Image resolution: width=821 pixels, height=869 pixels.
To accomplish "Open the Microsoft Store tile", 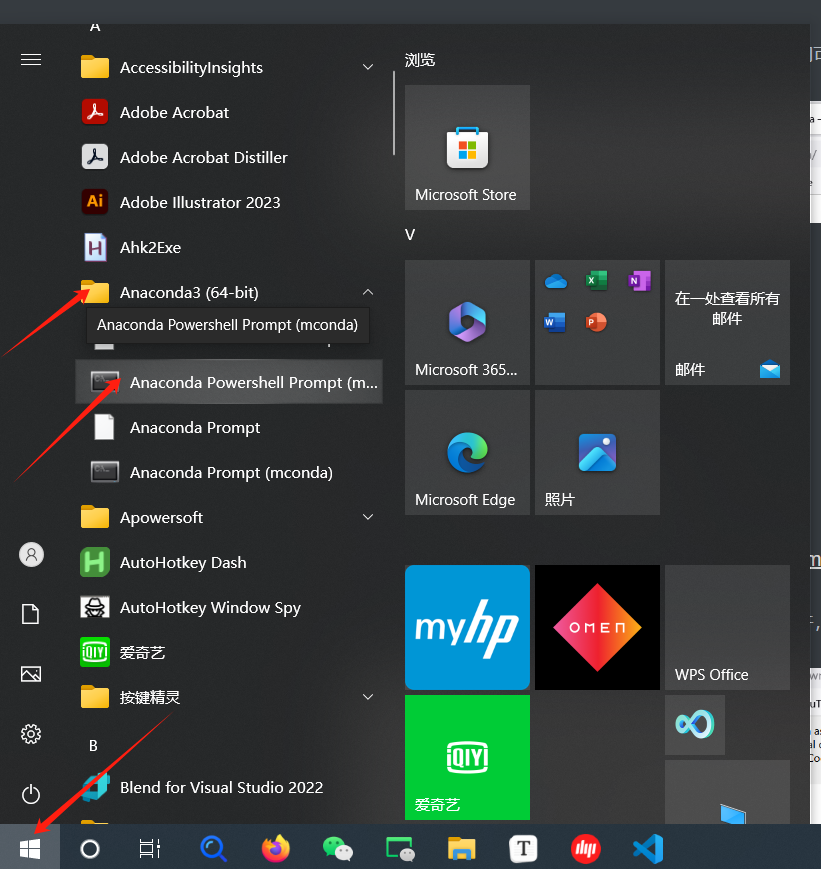I will pos(467,147).
